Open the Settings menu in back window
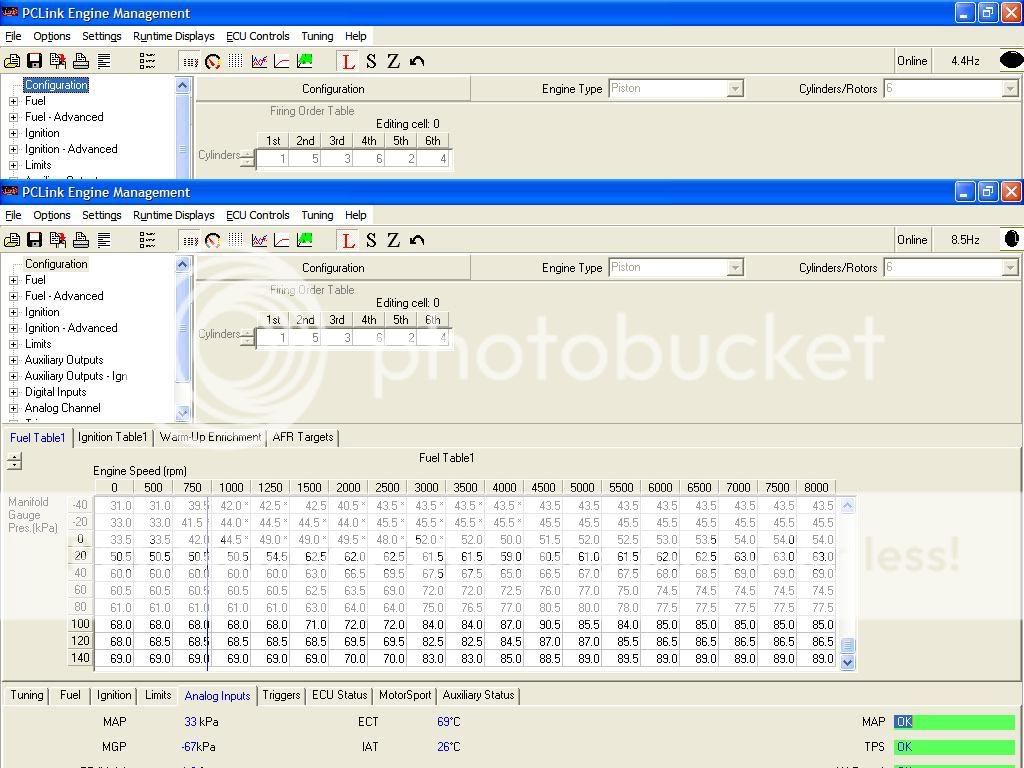This screenshot has width=1024, height=768. coord(101,36)
